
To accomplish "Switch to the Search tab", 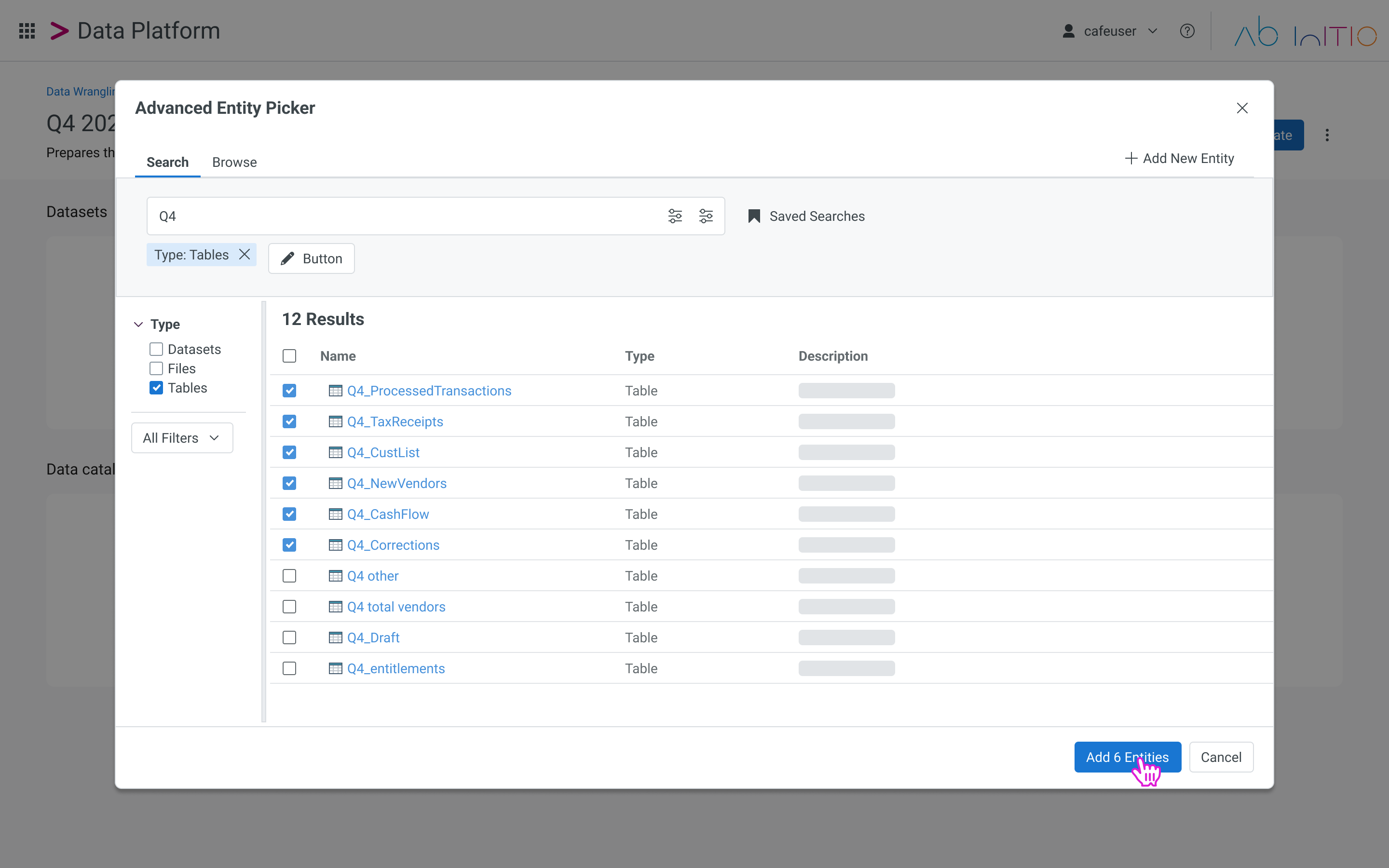I will [x=168, y=163].
